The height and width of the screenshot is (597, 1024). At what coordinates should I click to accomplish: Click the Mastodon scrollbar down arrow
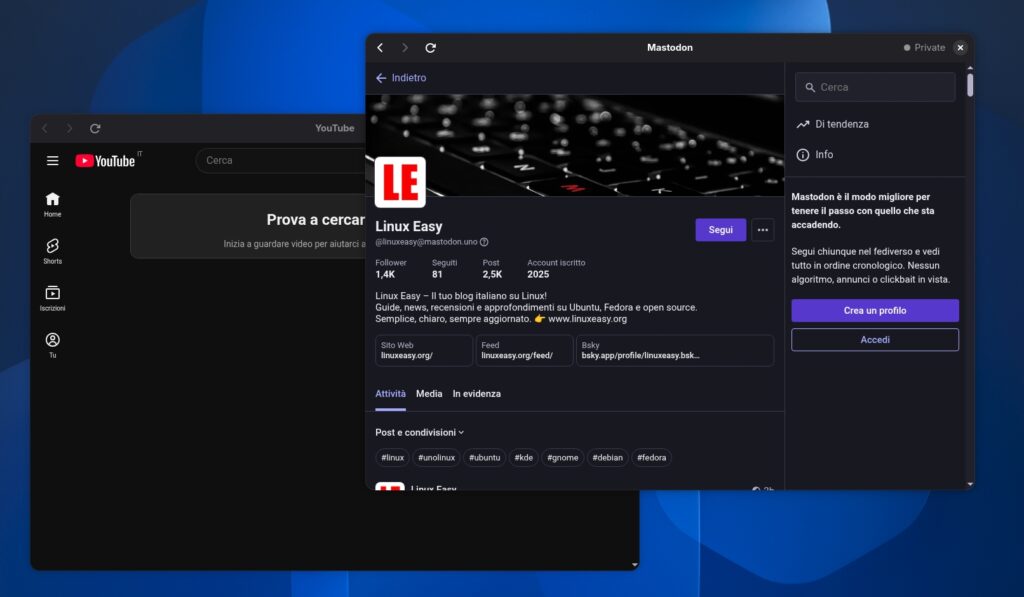tap(970, 484)
